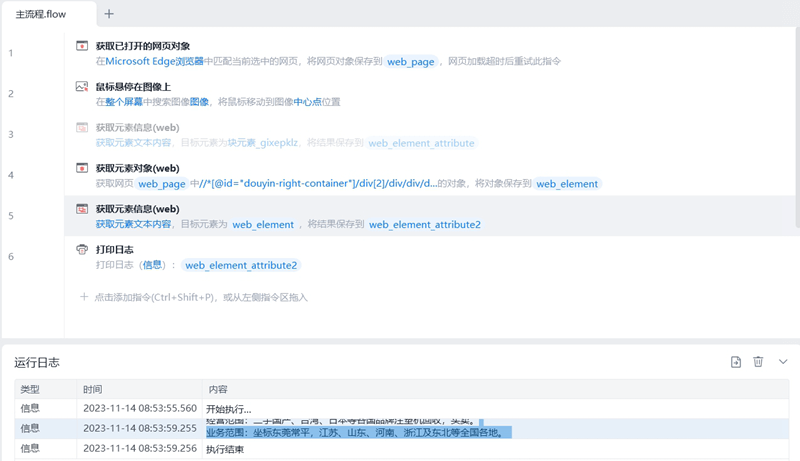Click the 块元素_gixepklz target in step 3
Viewport: 800px width, 461px height.
263,143
